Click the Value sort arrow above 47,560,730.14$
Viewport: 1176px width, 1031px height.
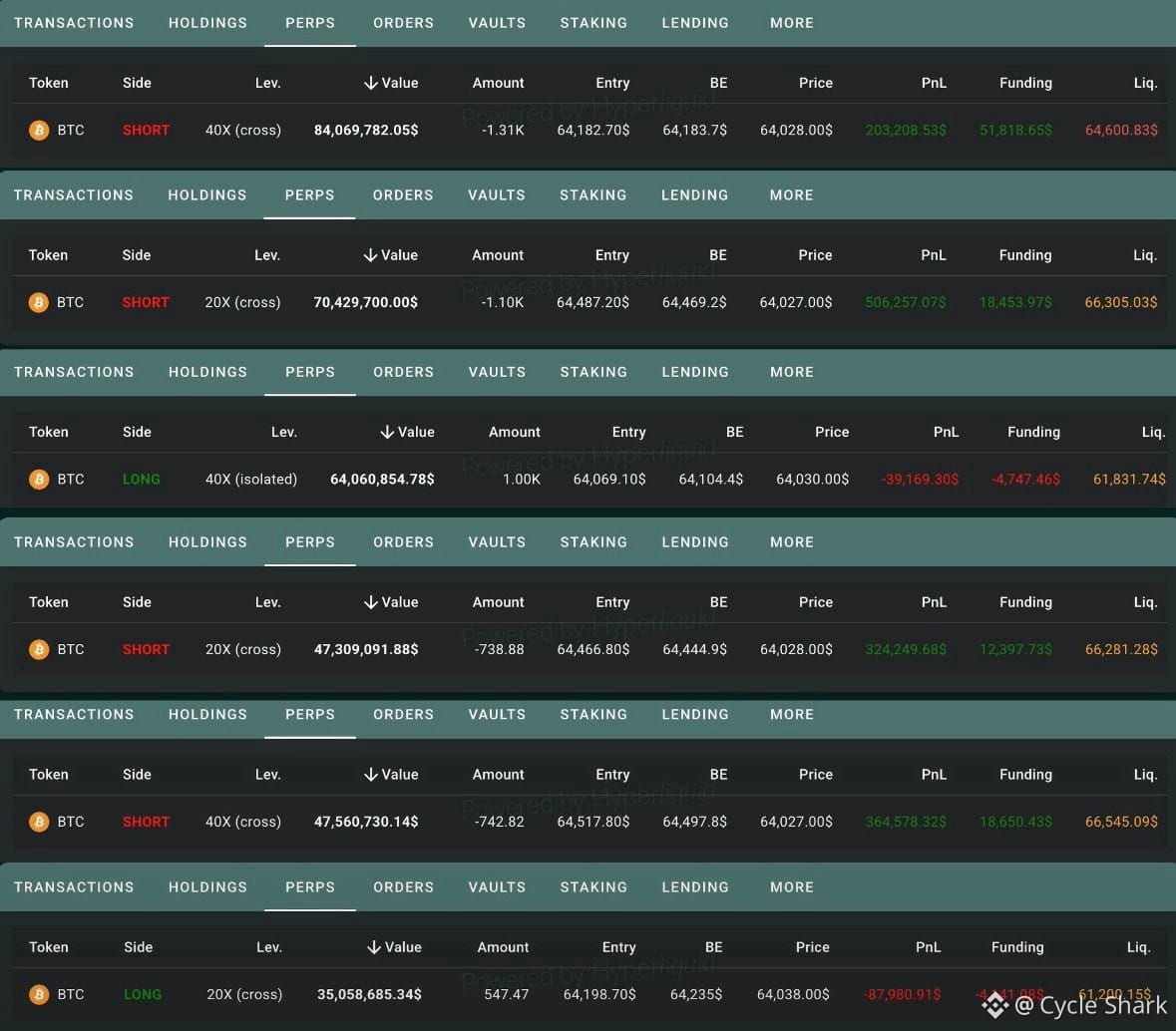[370, 776]
